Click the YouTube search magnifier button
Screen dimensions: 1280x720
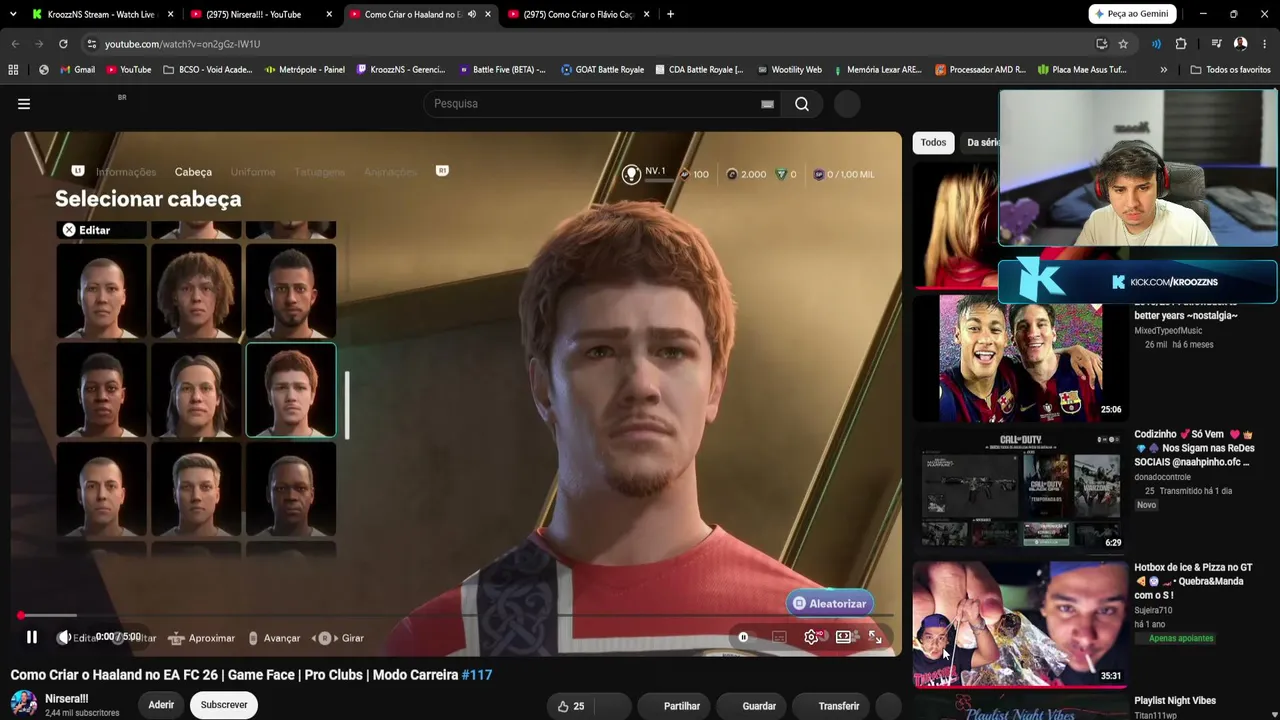coord(802,104)
